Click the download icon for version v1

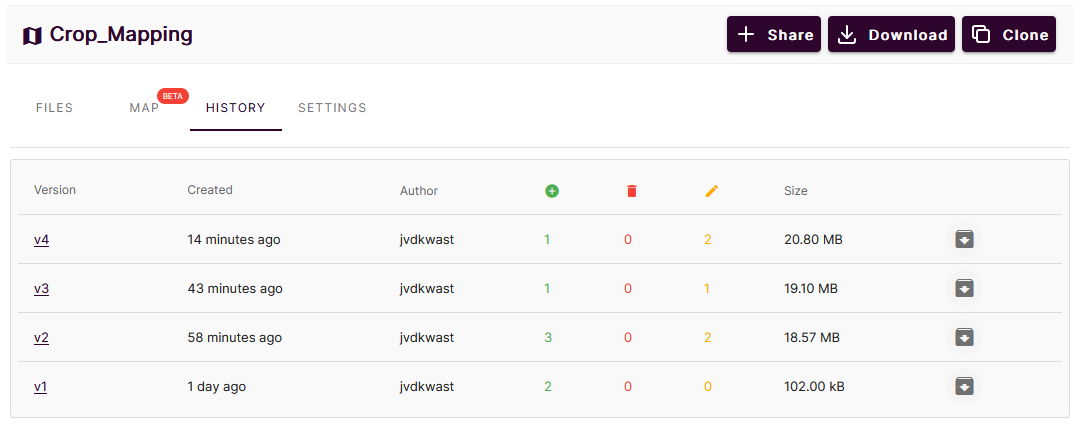click(964, 386)
